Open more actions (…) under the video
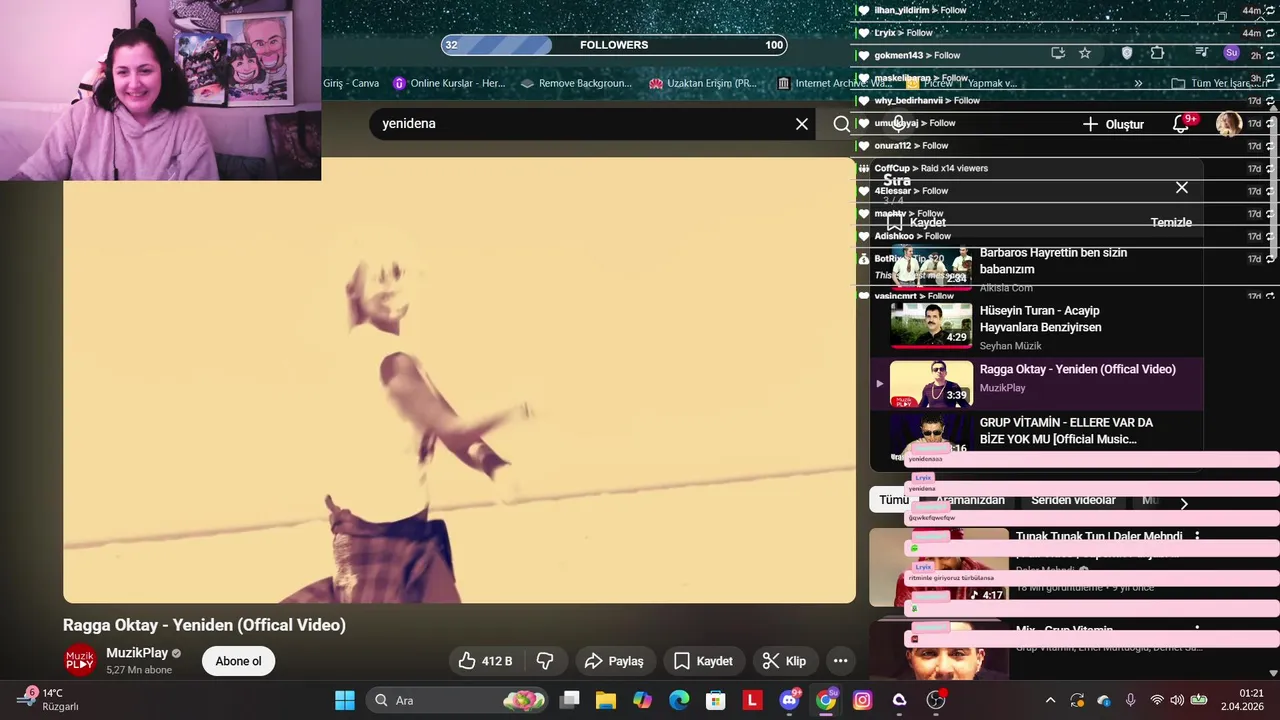 tap(840, 661)
